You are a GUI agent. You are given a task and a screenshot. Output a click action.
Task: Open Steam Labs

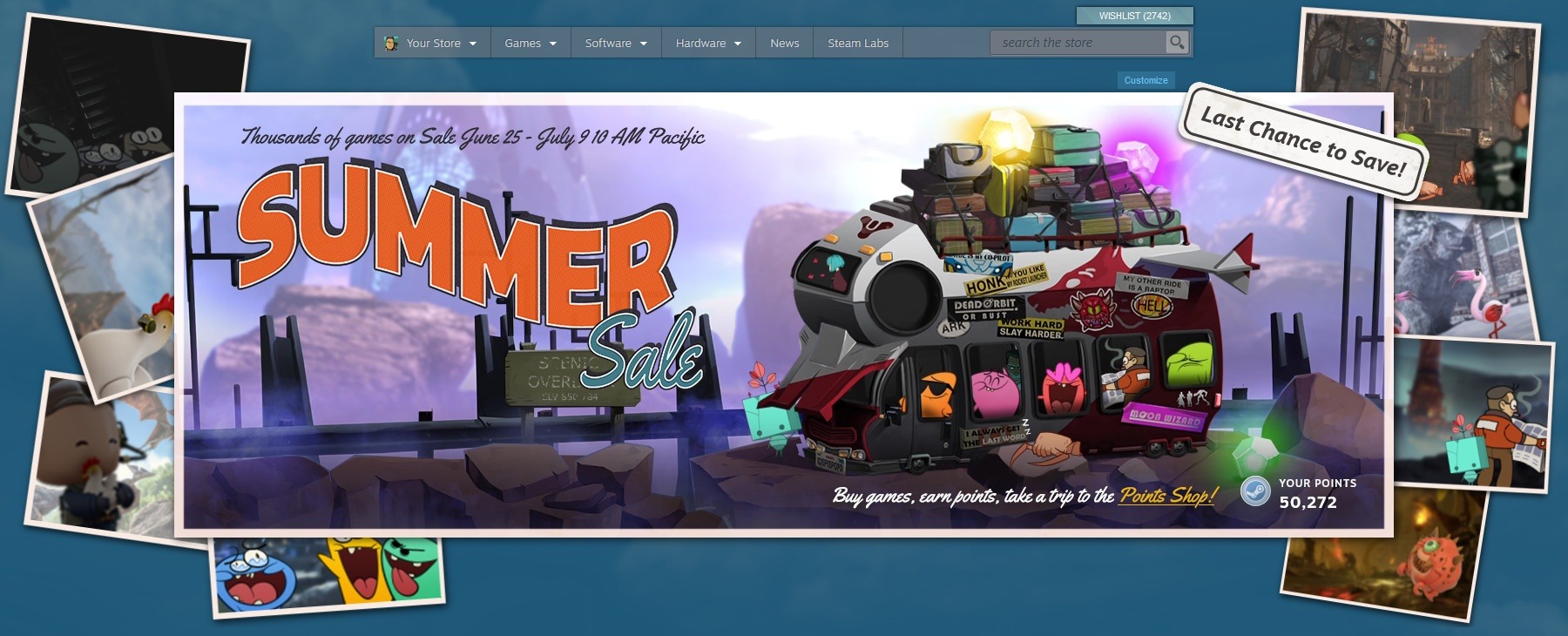tap(858, 43)
